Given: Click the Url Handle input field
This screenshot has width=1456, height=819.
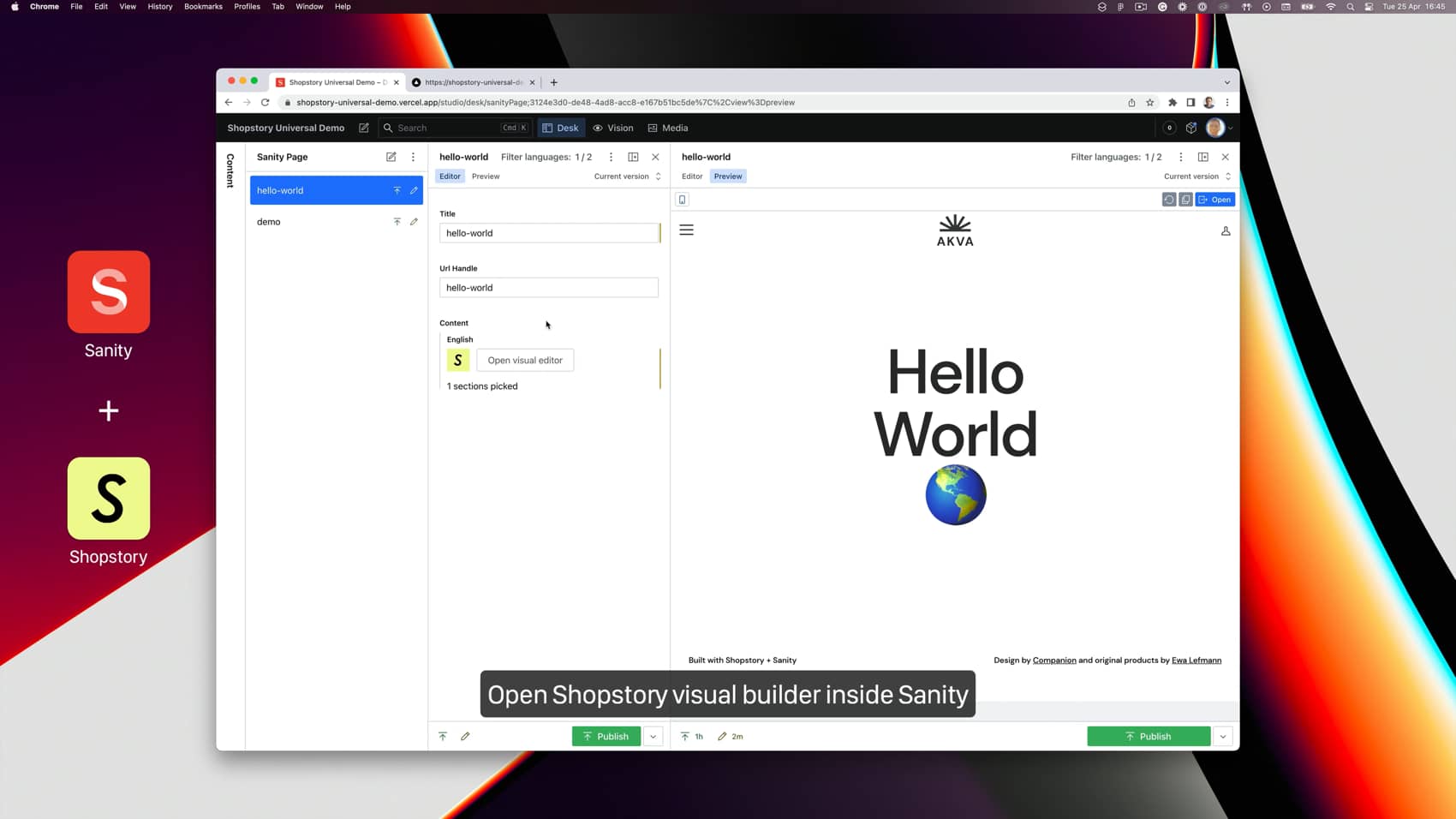Looking at the screenshot, I should 549,288.
